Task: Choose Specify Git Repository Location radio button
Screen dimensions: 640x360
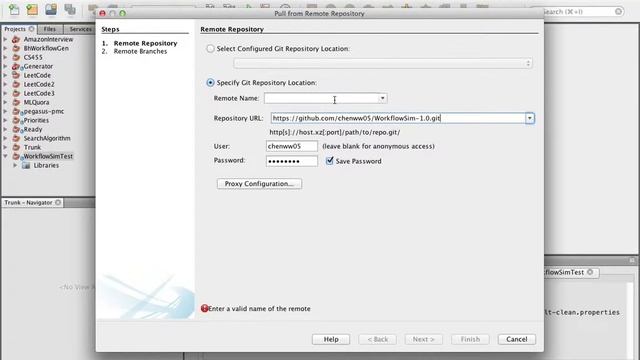Action: tap(210, 82)
